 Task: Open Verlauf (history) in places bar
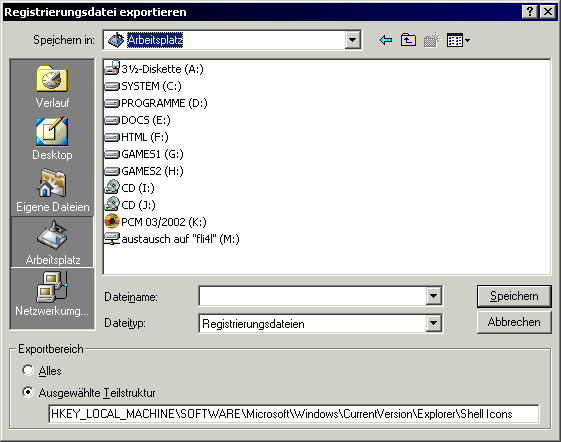pyautogui.click(x=52, y=86)
